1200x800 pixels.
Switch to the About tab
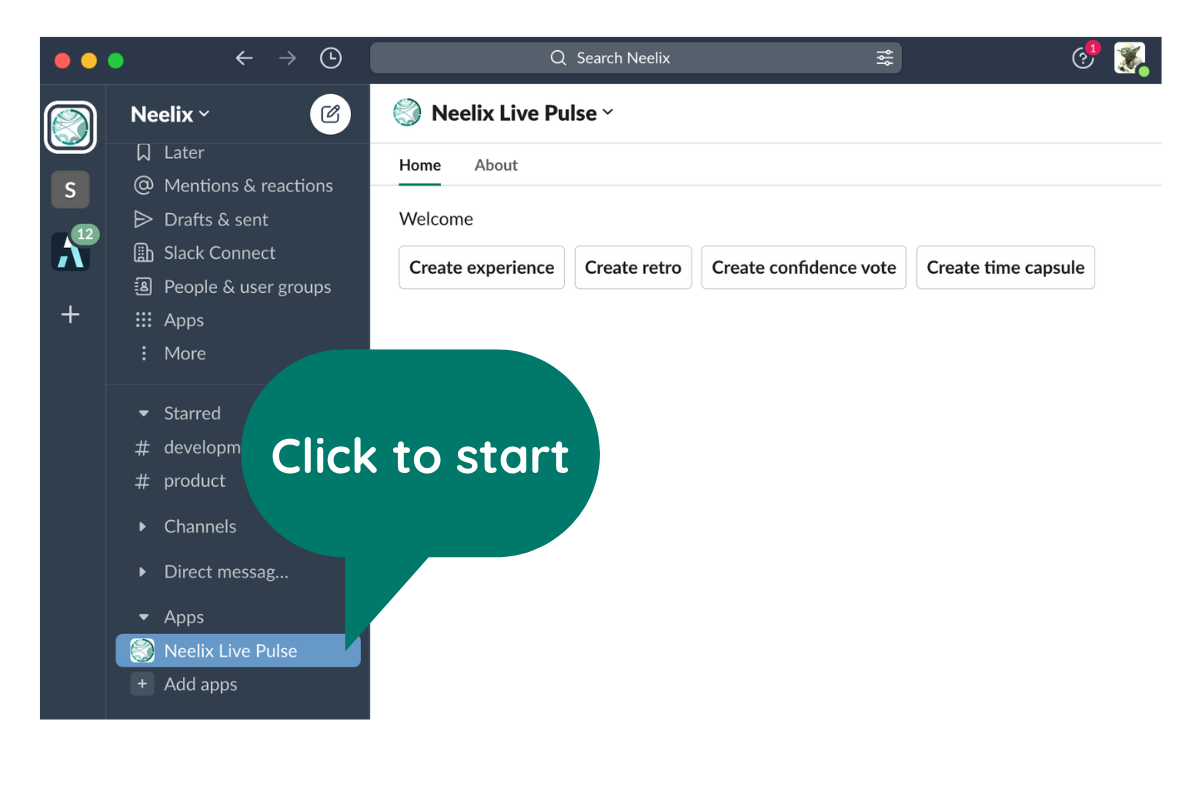coord(496,165)
